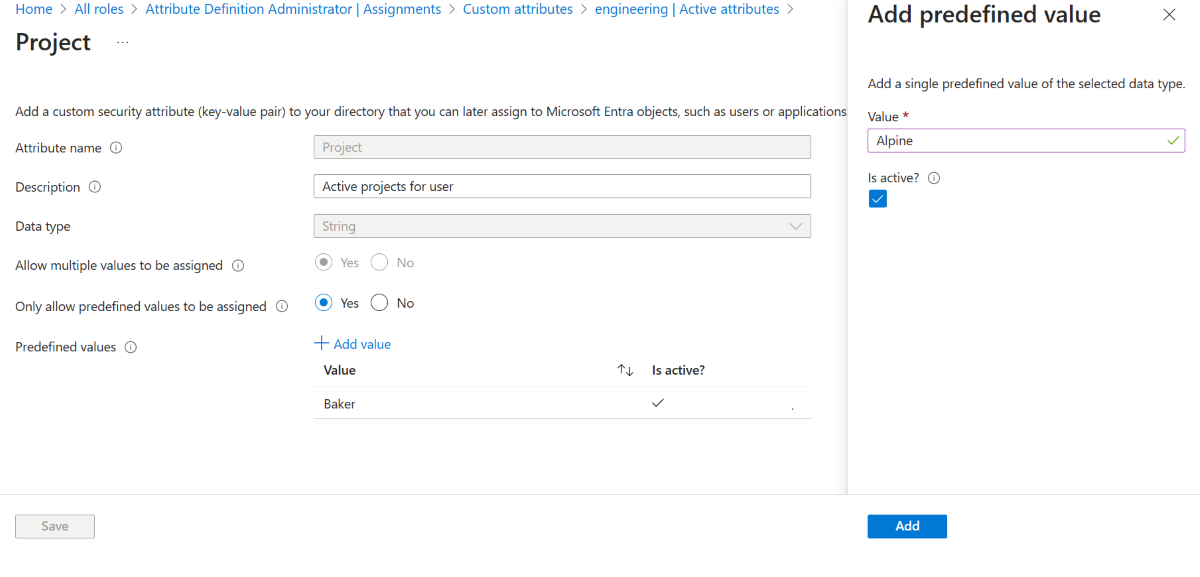Click info icon for Allow multiple values
This screenshot has width=1200, height=577.
point(238,266)
